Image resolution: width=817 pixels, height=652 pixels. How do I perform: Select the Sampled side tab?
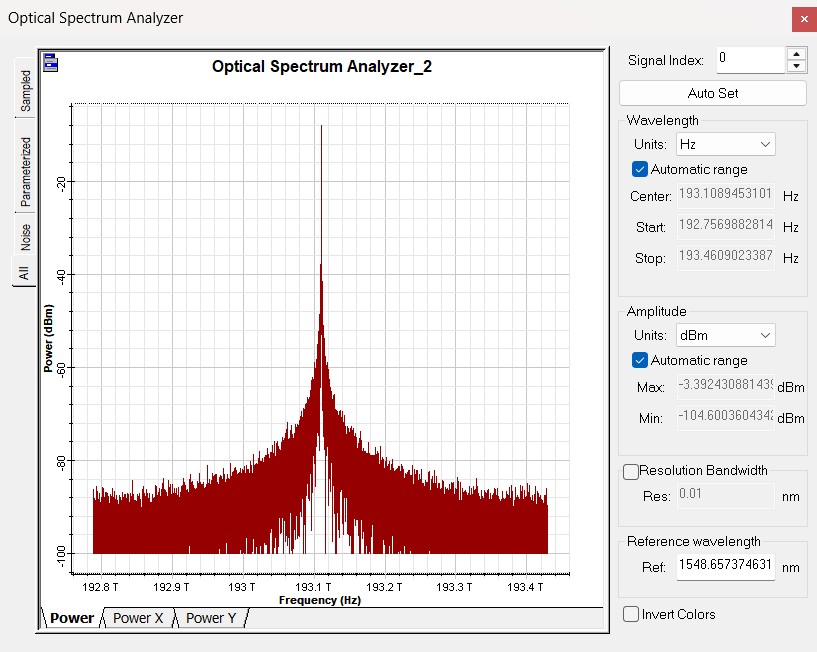tap(26, 90)
